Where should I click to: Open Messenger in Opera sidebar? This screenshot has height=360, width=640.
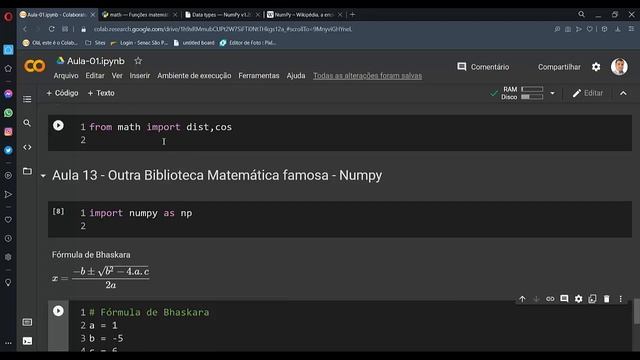coord(8,94)
